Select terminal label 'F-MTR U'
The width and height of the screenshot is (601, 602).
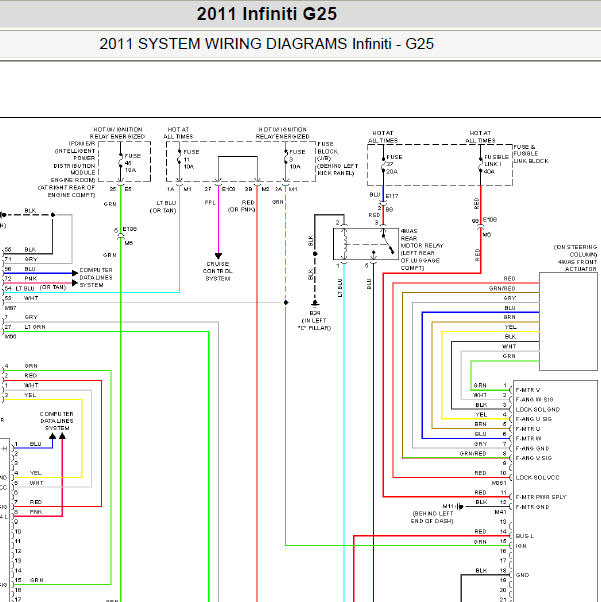coord(528,429)
